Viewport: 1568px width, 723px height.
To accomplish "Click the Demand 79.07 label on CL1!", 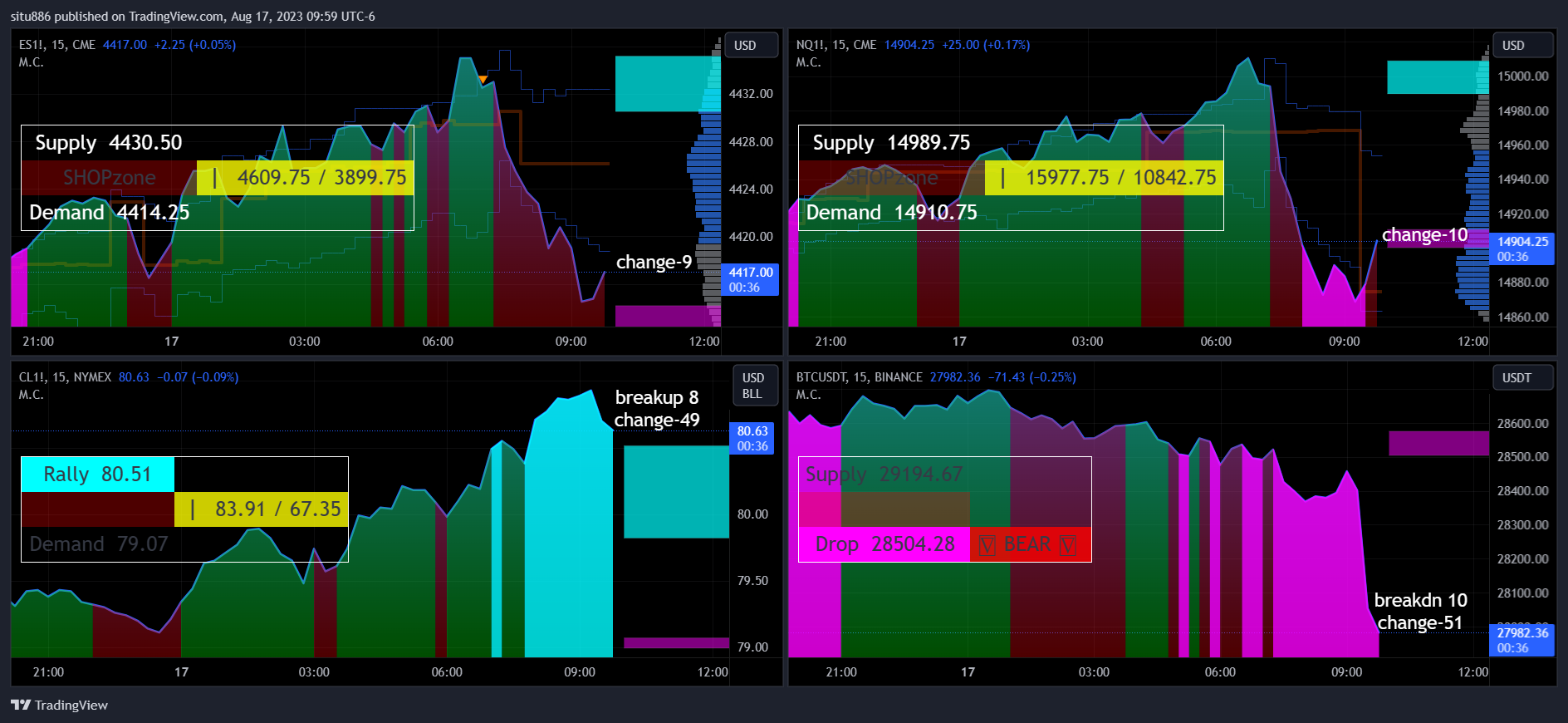I will pyautogui.click(x=99, y=544).
